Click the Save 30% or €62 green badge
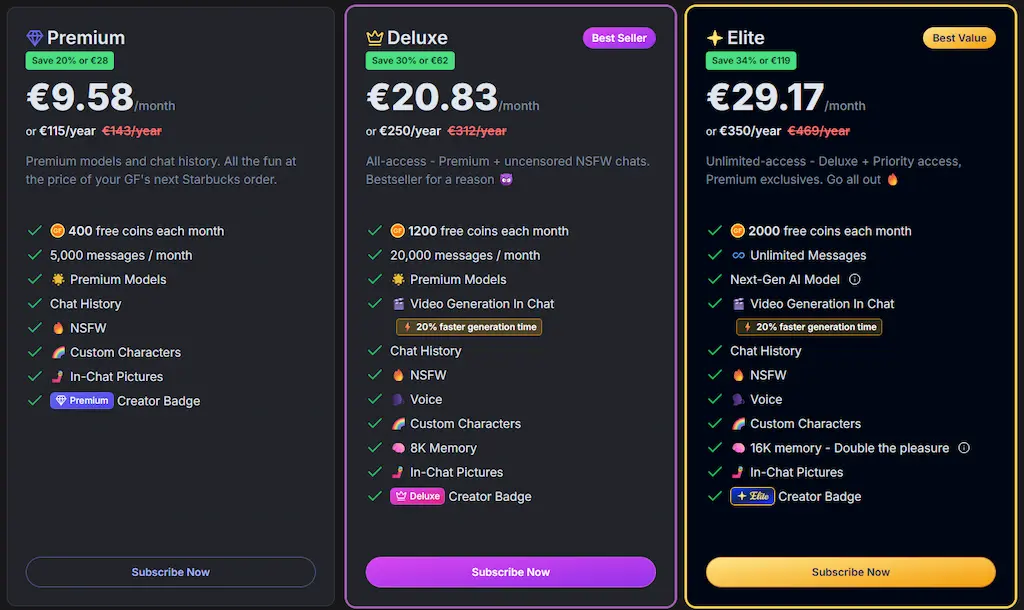The height and width of the screenshot is (610, 1024). coord(410,60)
